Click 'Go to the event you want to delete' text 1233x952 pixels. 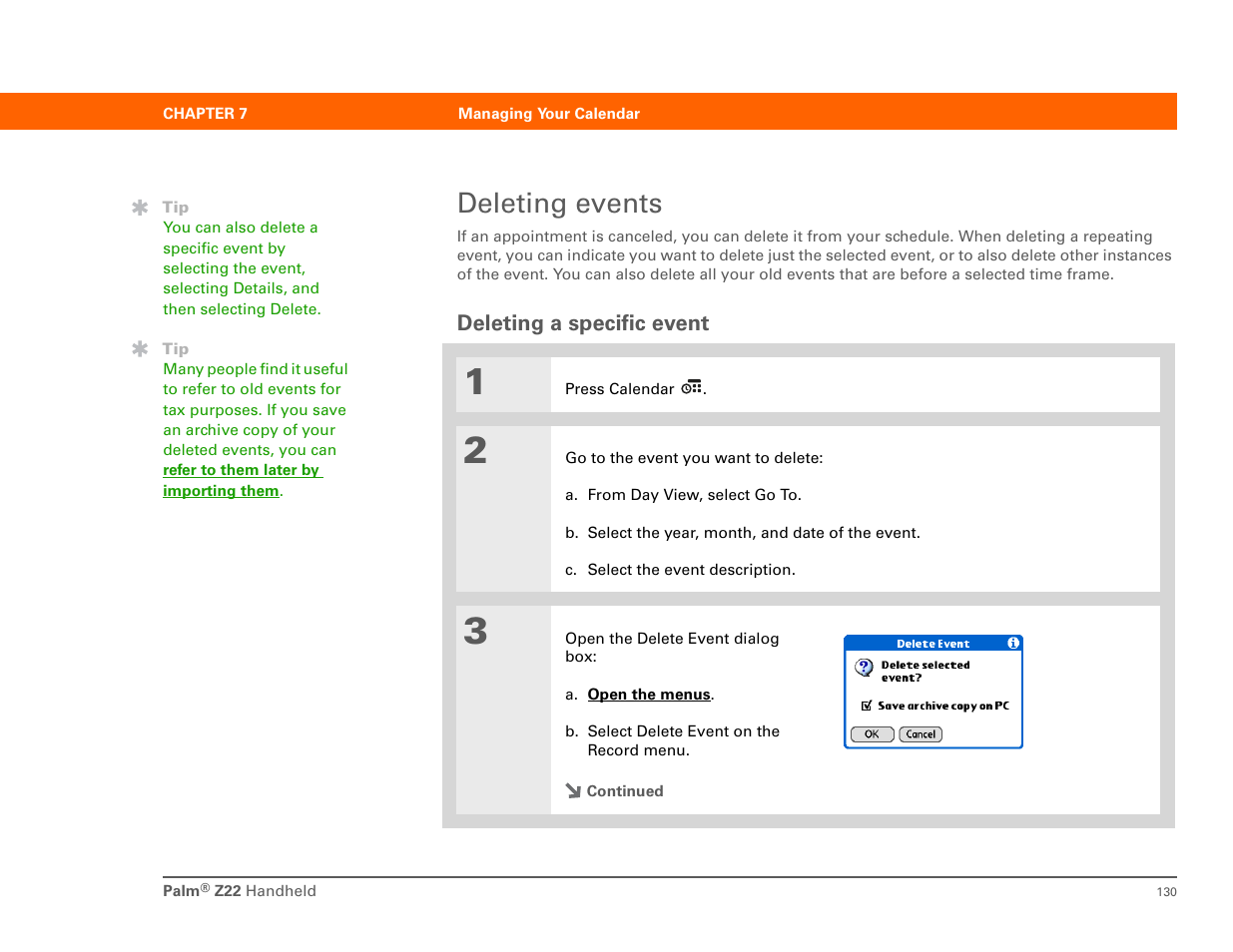[694, 458]
